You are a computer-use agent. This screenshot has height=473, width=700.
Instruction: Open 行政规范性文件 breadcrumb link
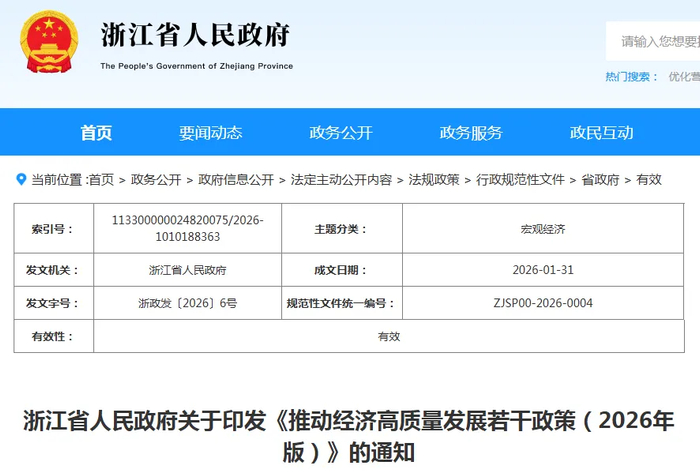(x=520, y=180)
